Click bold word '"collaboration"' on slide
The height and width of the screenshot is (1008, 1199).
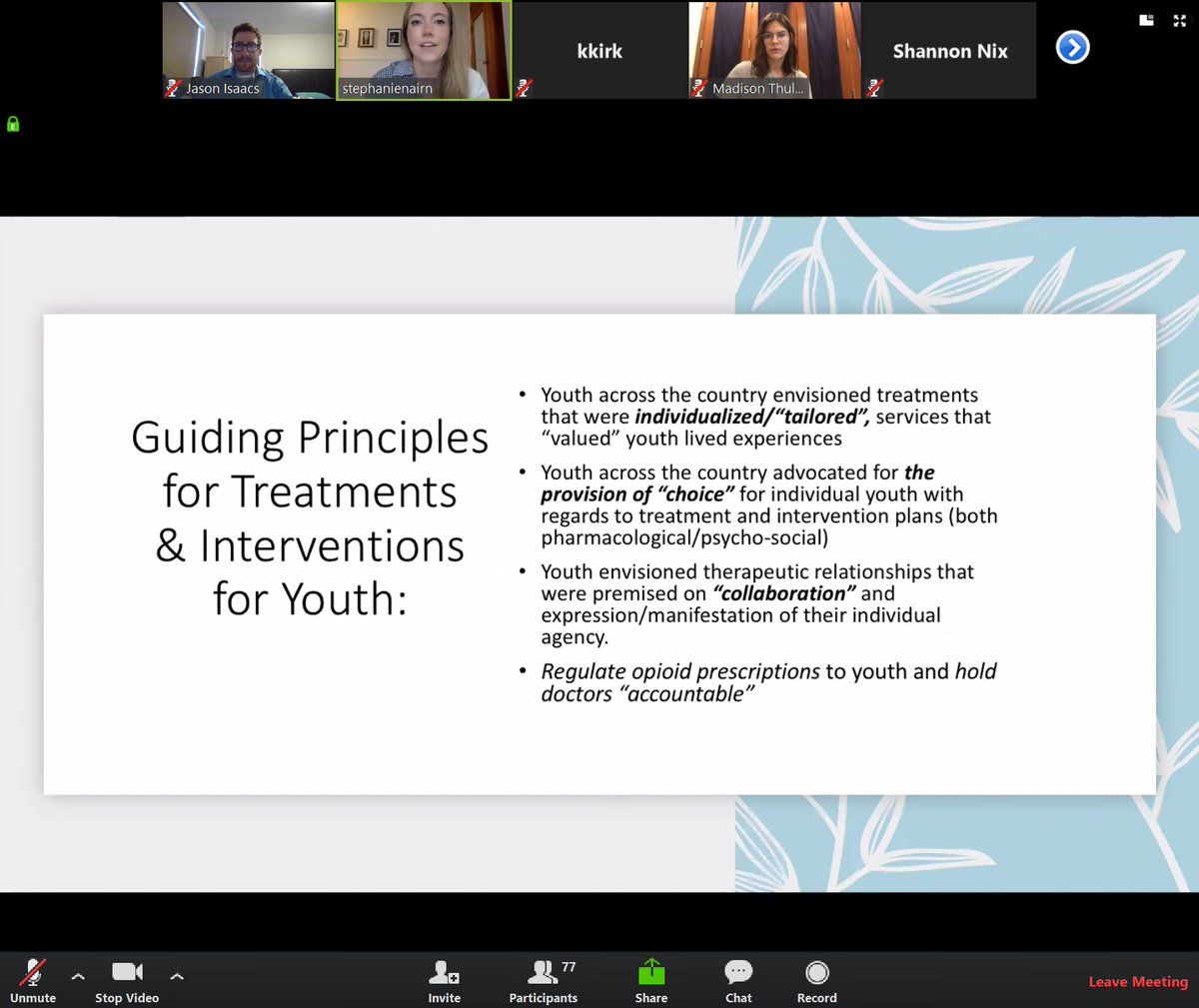[x=784, y=593]
